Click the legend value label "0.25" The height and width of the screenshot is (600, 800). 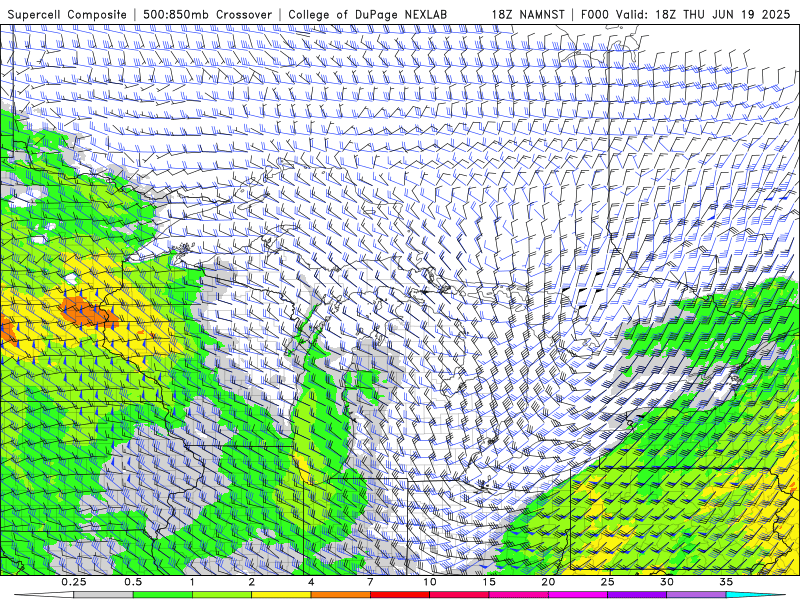(74, 582)
